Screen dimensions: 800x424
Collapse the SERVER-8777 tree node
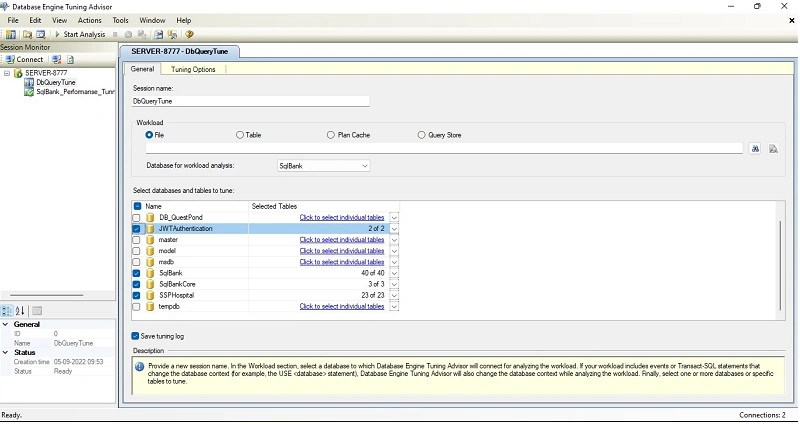tap(7, 73)
